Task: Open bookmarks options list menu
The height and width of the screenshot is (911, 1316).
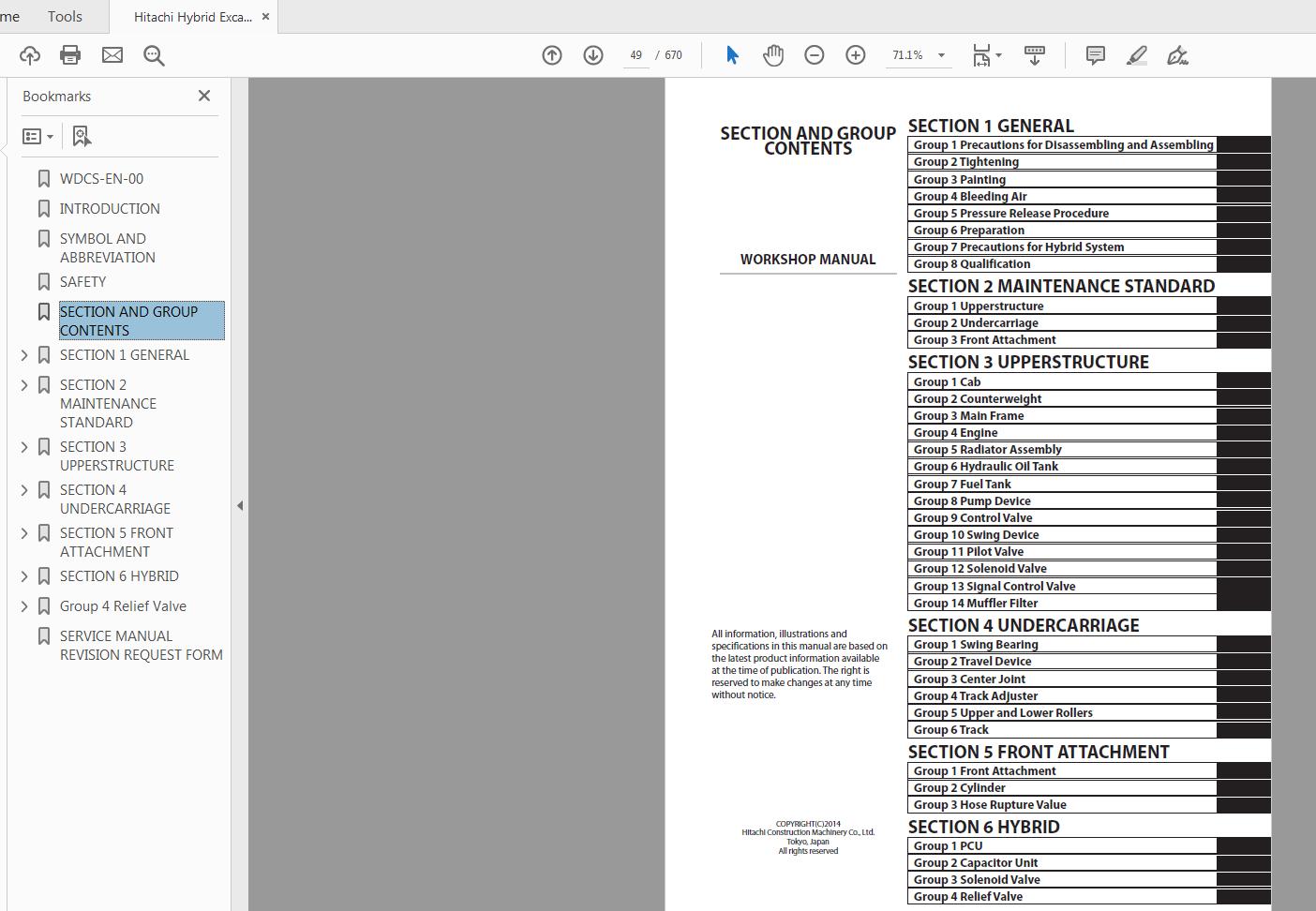Action: click(x=37, y=137)
